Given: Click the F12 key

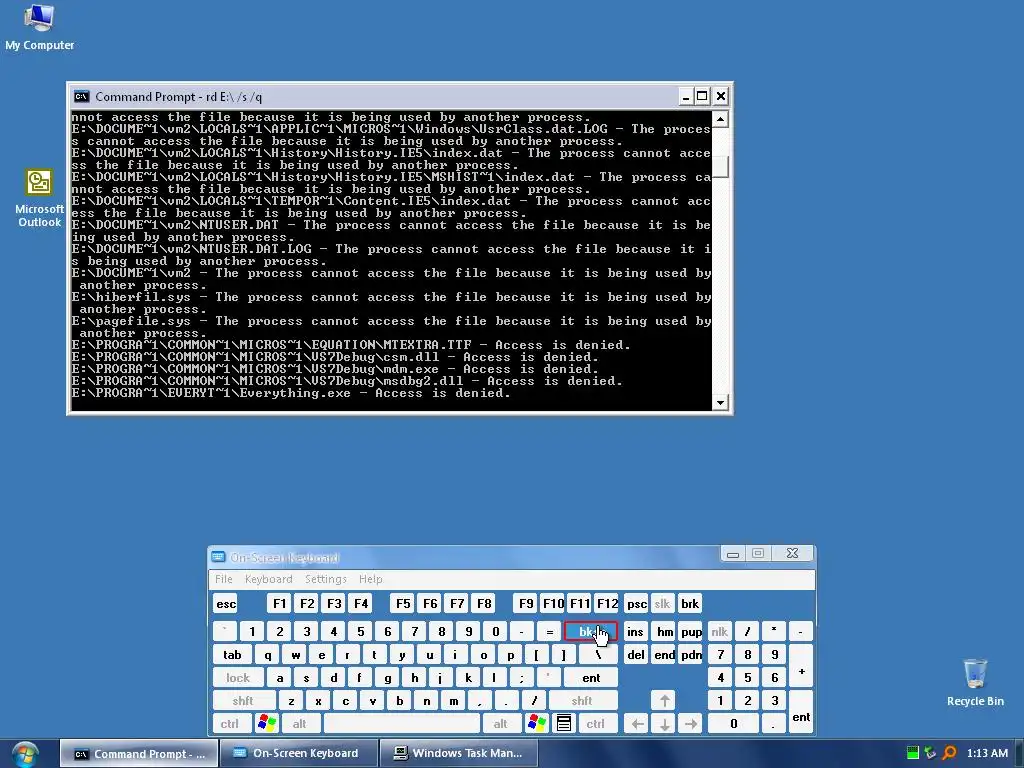Looking at the screenshot, I should 607,603.
